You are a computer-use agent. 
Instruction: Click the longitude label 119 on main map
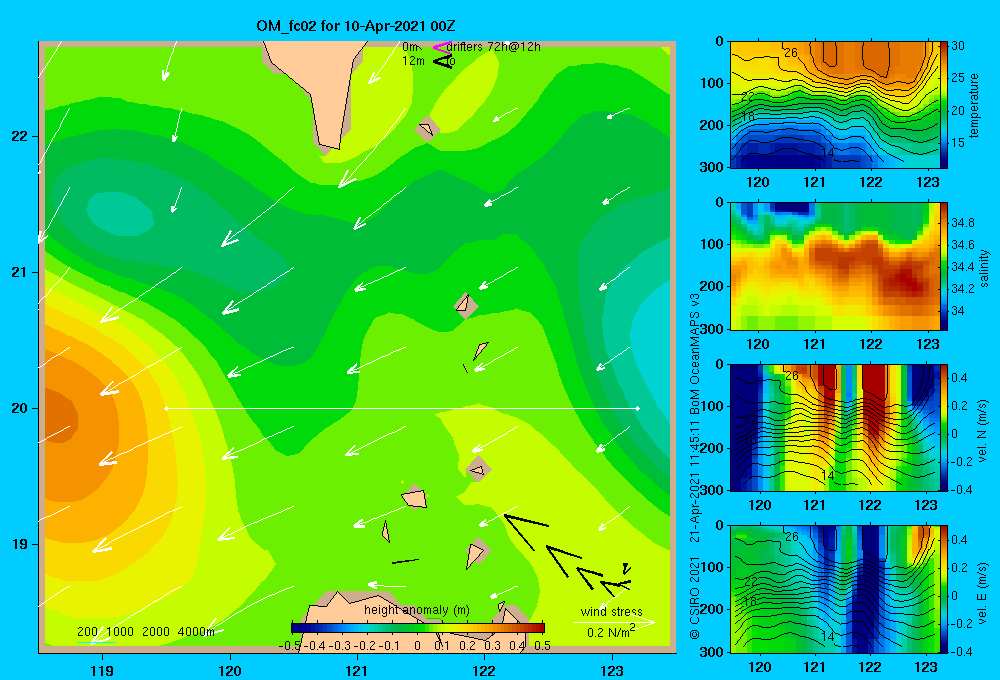click(102, 670)
